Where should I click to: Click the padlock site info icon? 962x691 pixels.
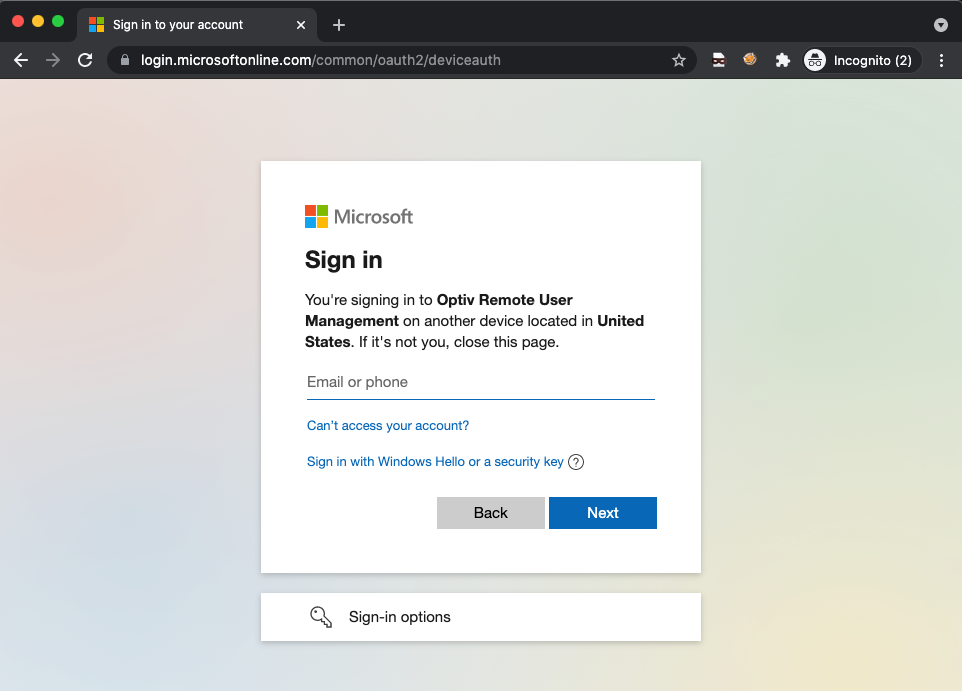pyautogui.click(x=125, y=60)
